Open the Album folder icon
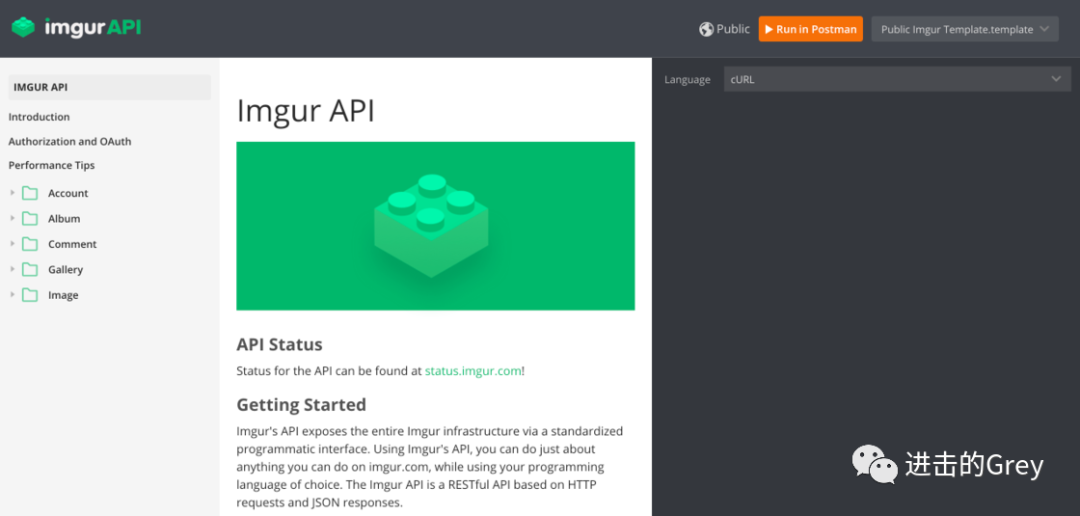The image size is (1080, 516). (30, 218)
